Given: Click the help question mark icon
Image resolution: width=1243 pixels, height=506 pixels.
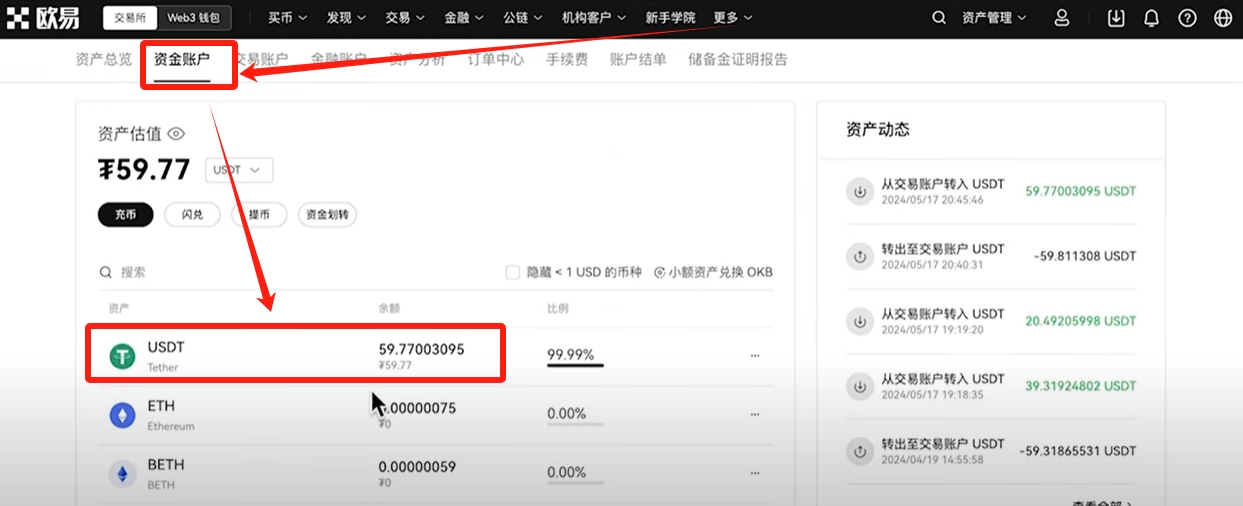Looking at the screenshot, I should (x=1187, y=18).
